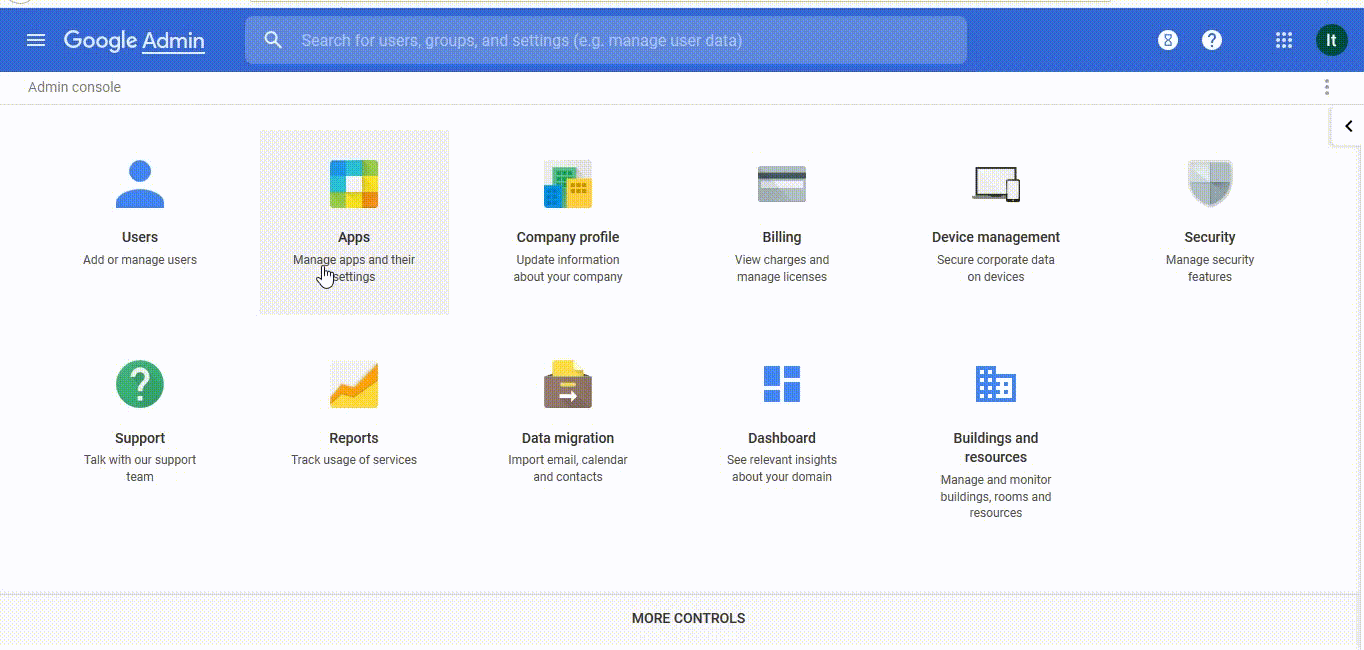Click the Company profile title
The image size is (1364, 650).
[x=568, y=237]
